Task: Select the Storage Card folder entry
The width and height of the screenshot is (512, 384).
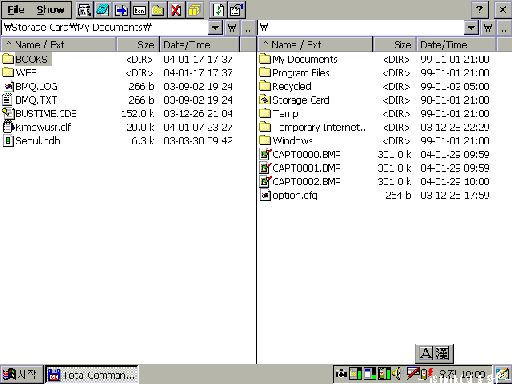Action: 295,100
